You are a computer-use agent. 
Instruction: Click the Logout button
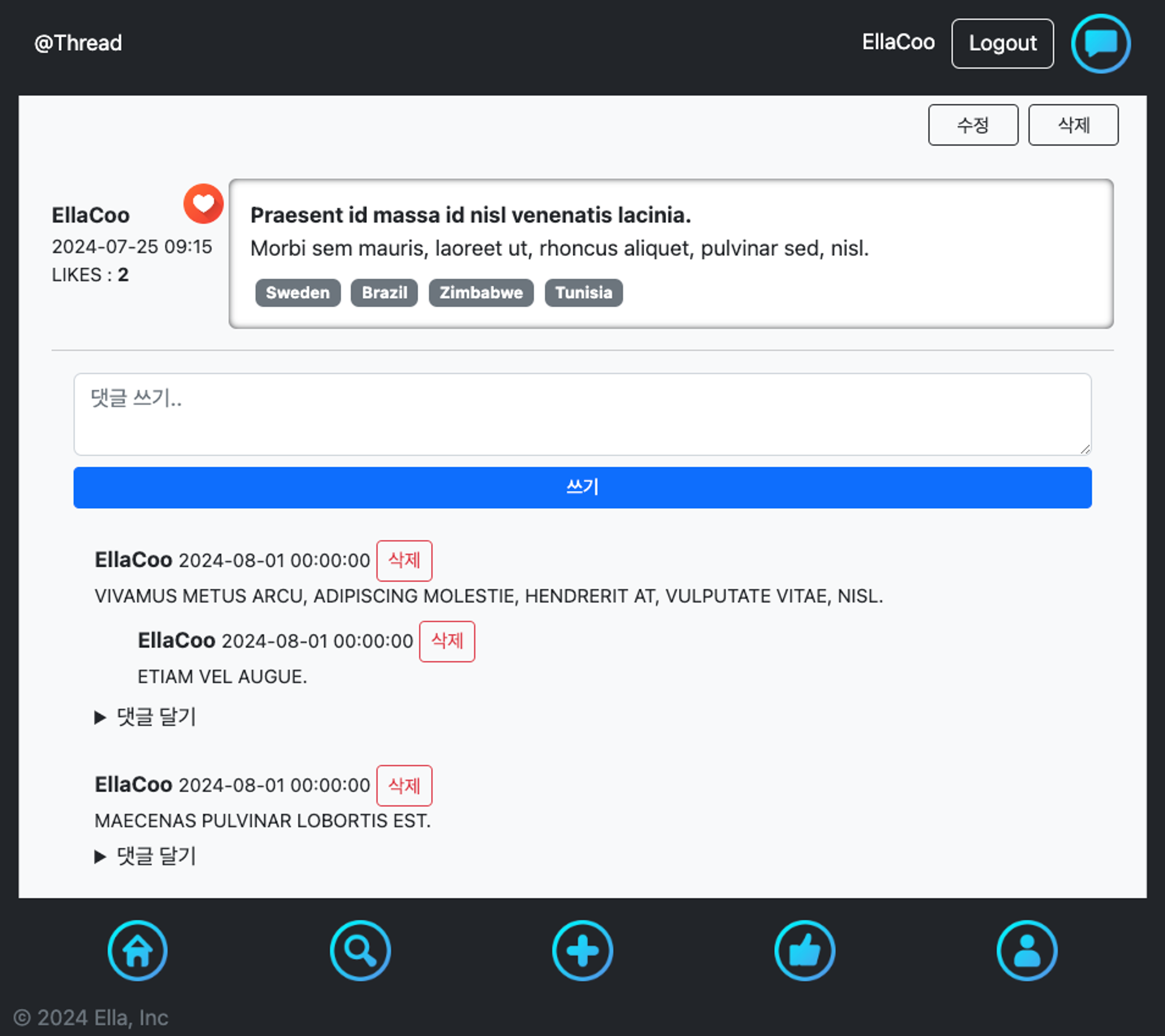tap(1002, 44)
